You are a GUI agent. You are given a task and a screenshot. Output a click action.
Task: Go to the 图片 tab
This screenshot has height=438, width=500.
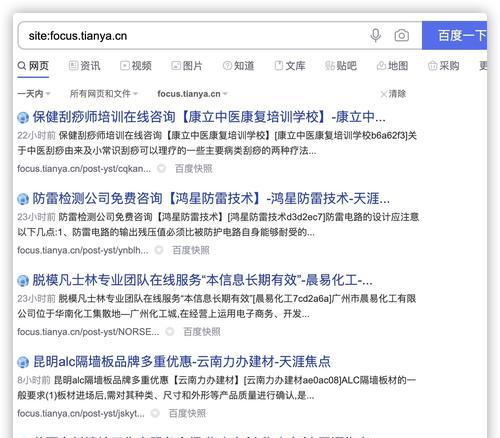[187, 66]
